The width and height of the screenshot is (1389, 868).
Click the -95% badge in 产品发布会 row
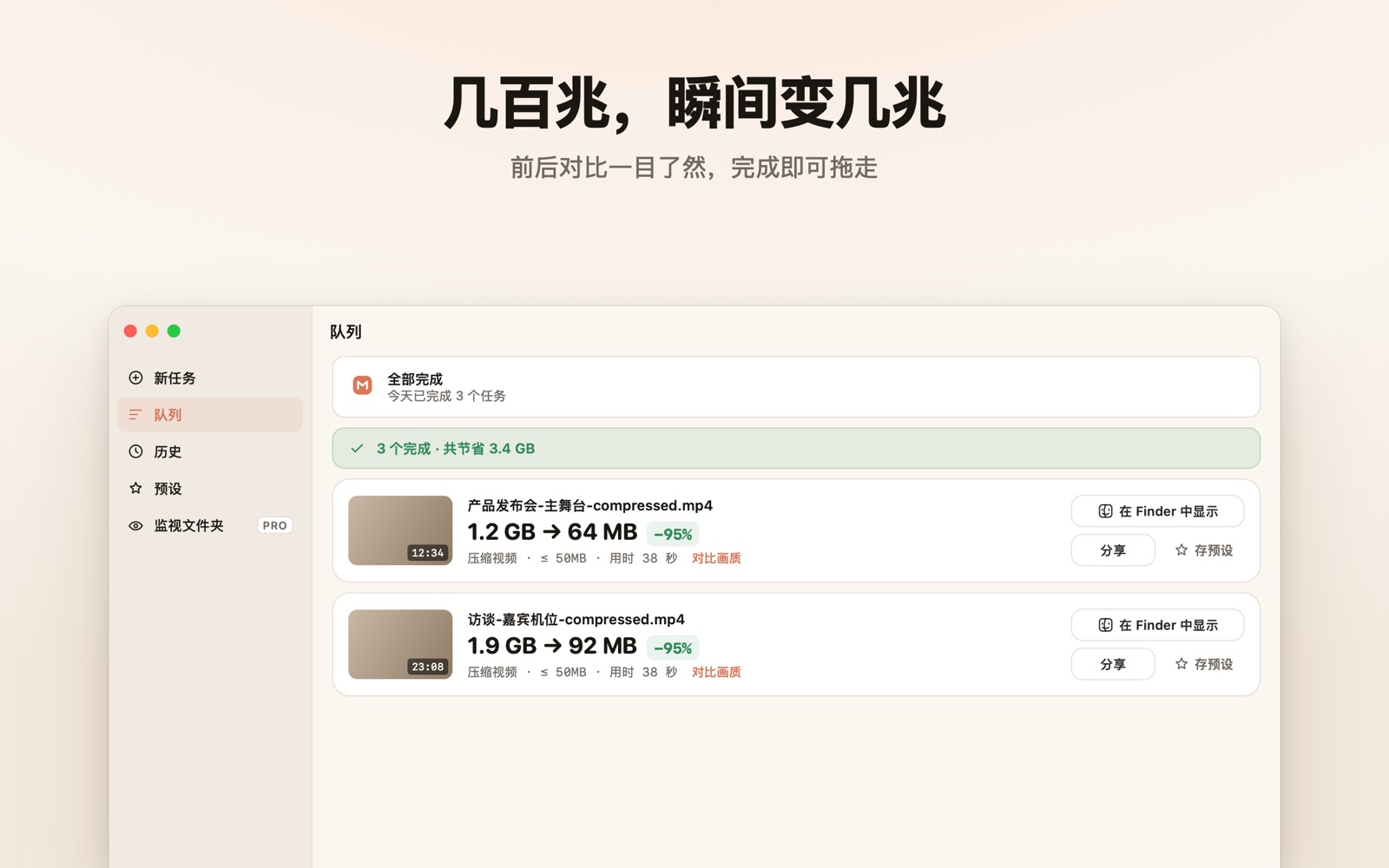[673, 534]
